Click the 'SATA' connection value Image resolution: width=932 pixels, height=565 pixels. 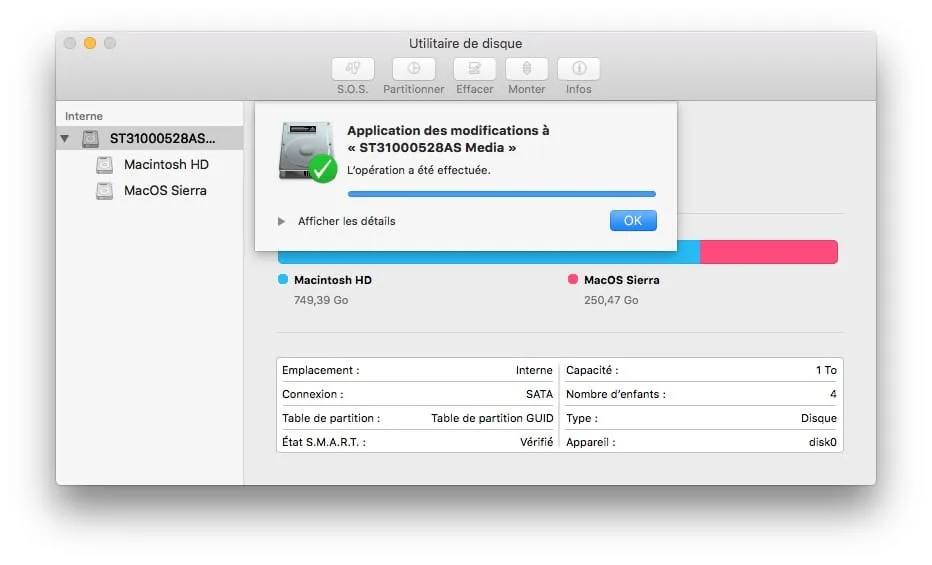(539, 394)
